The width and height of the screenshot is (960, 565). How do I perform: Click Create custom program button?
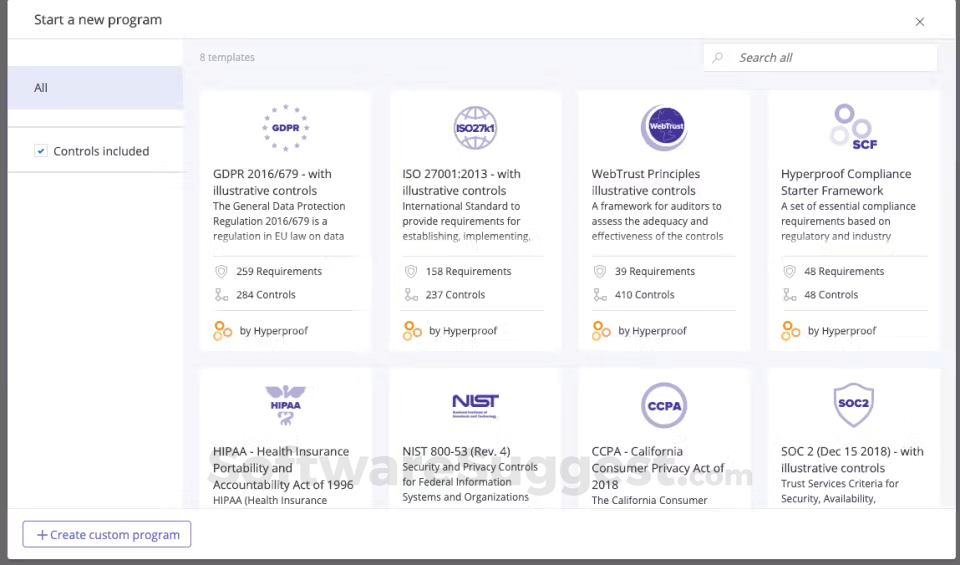tap(107, 535)
